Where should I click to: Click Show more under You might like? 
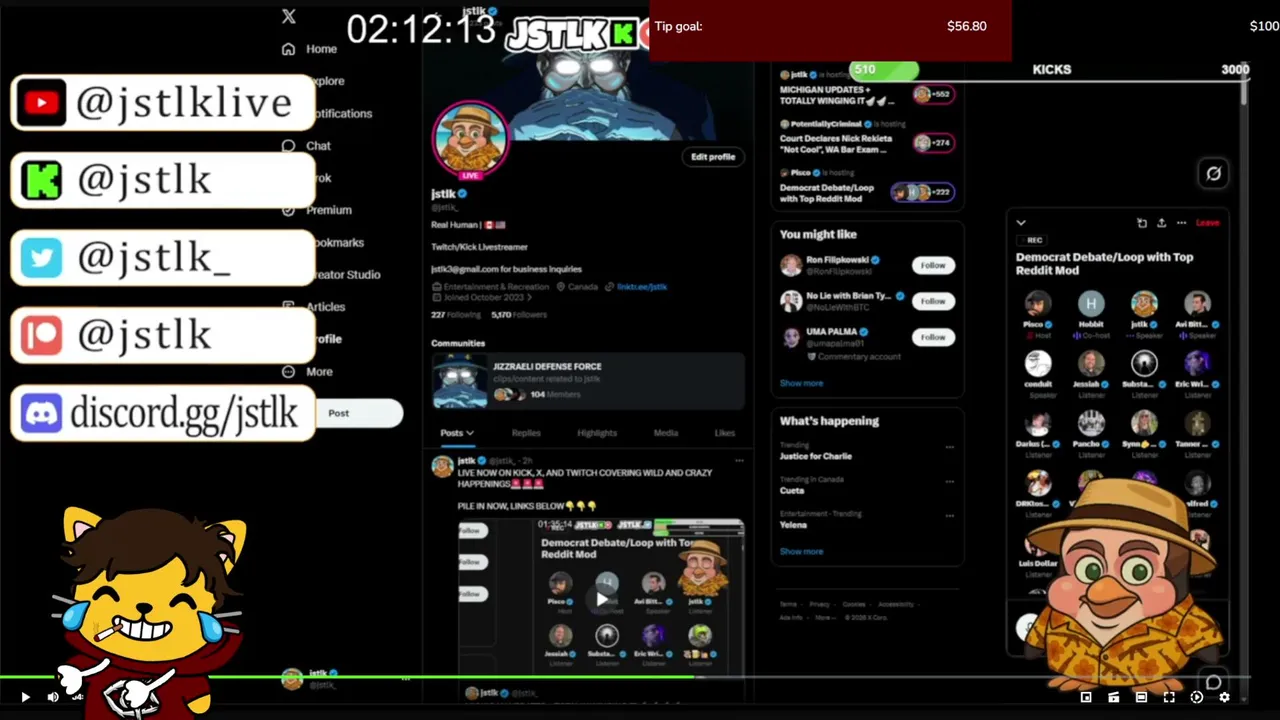802,383
